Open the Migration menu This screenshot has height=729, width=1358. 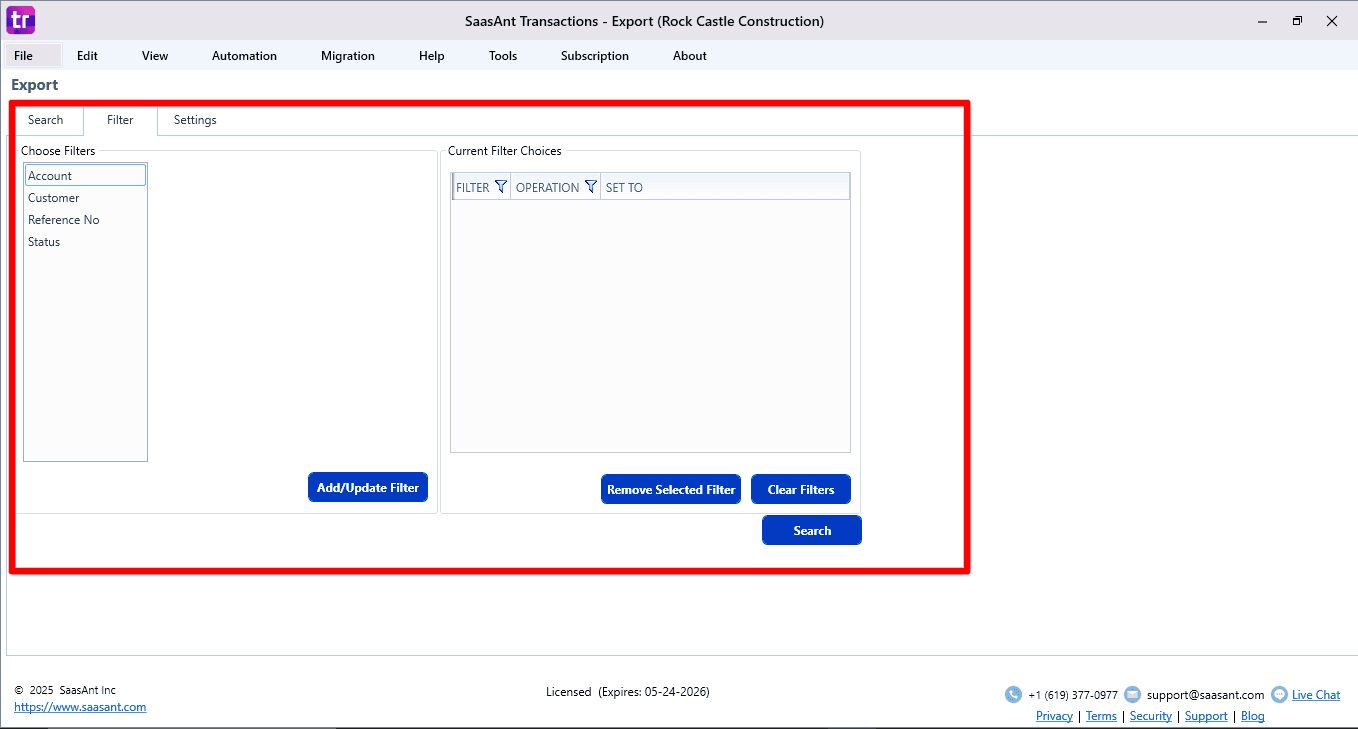(347, 56)
